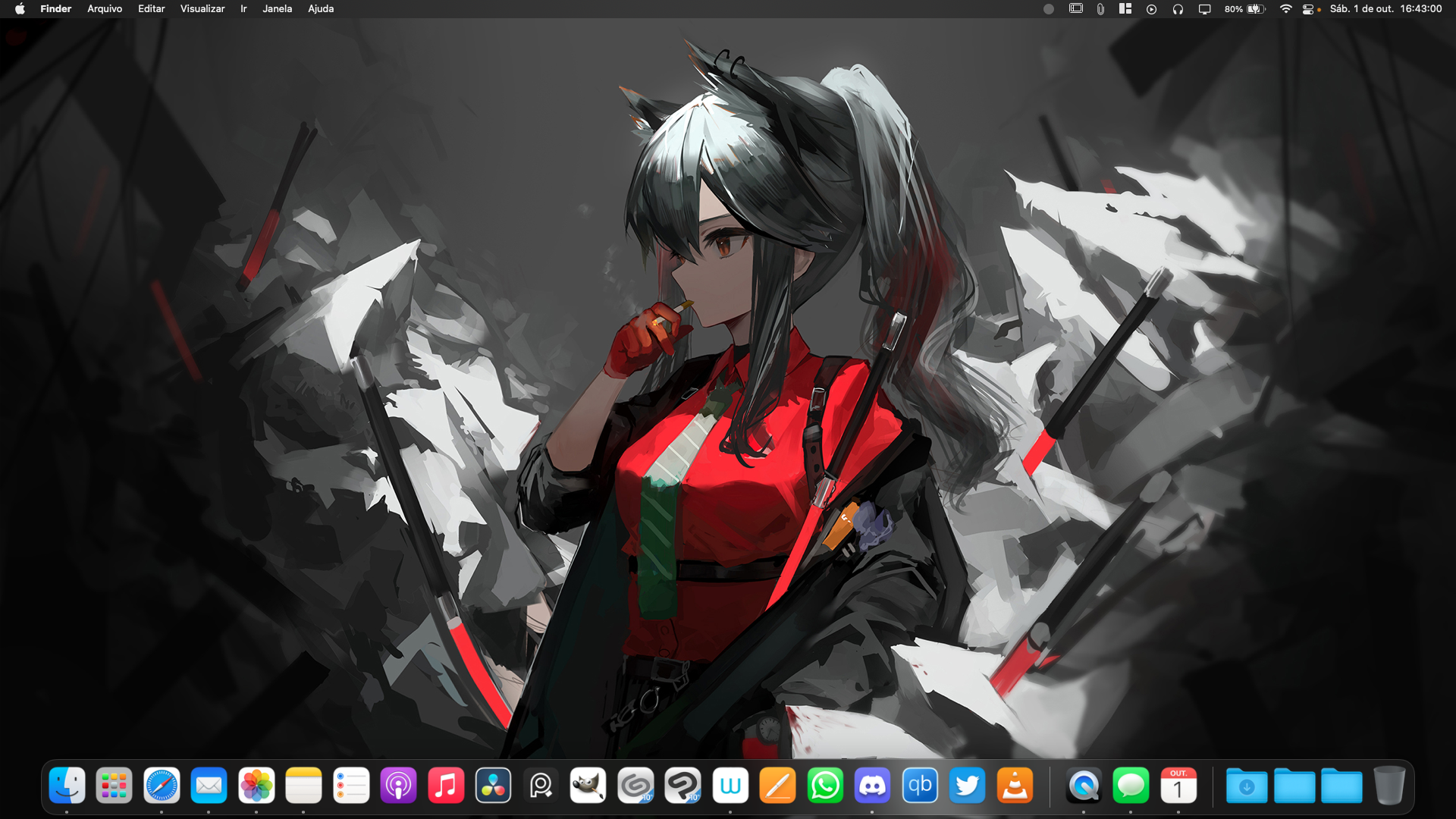Open the Apple menu
Image resolution: width=1456 pixels, height=819 pixels.
click(x=20, y=9)
